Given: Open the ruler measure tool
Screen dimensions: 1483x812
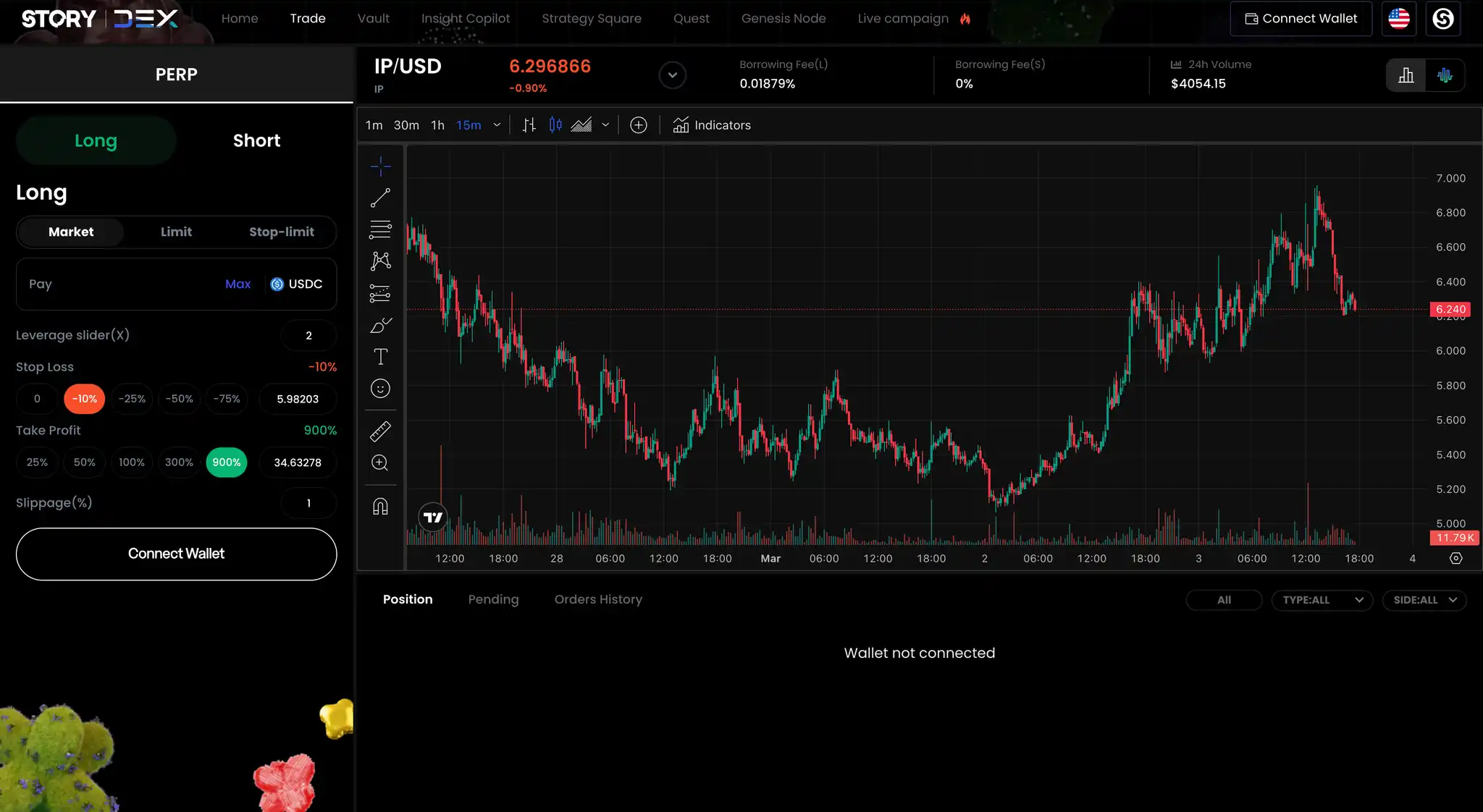Looking at the screenshot, I should pos(380,431).
